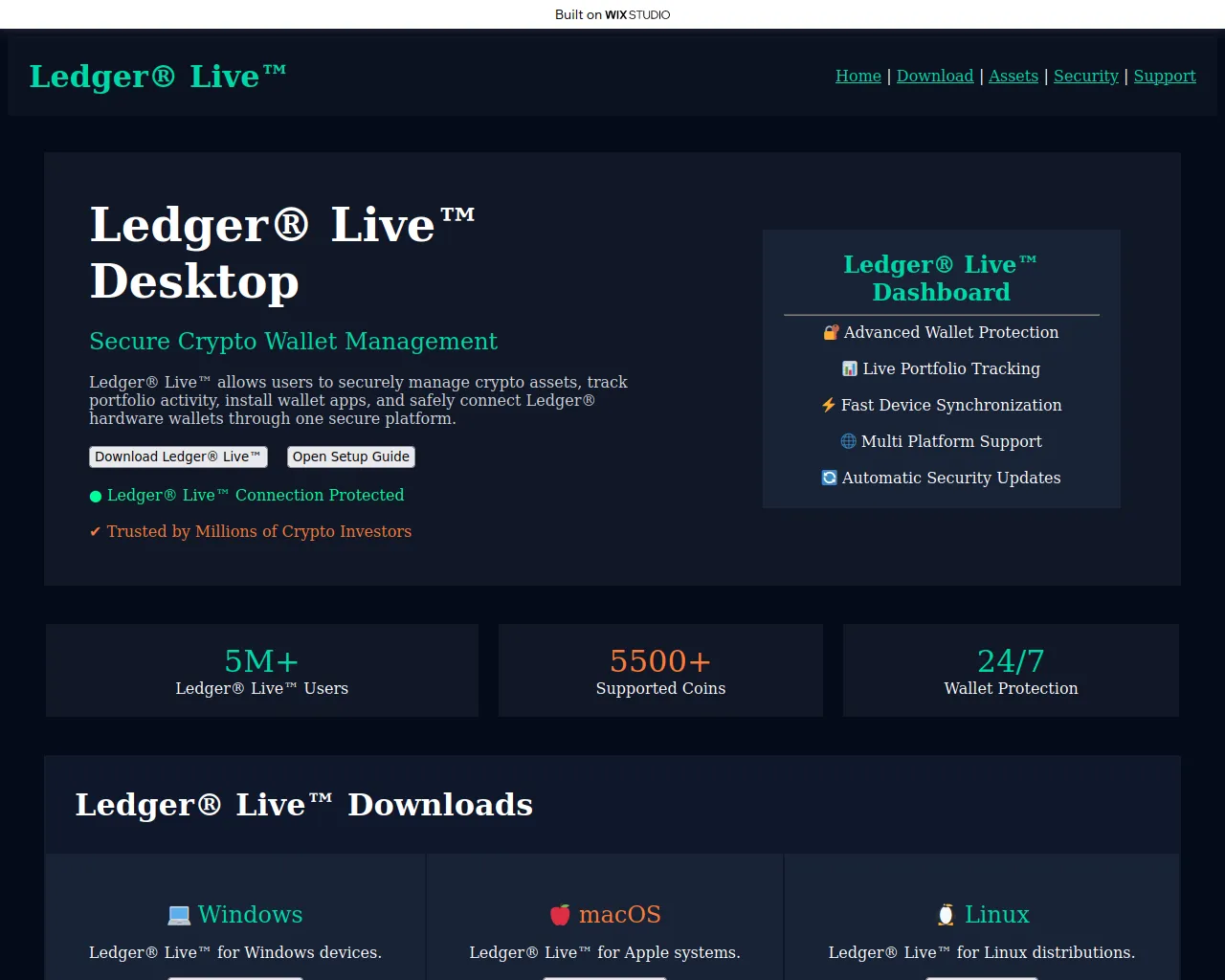Click Automatic Security Updates text
Image resolution: width=1225 pixels, height=980 pixels.
click(x=951, y=478)
